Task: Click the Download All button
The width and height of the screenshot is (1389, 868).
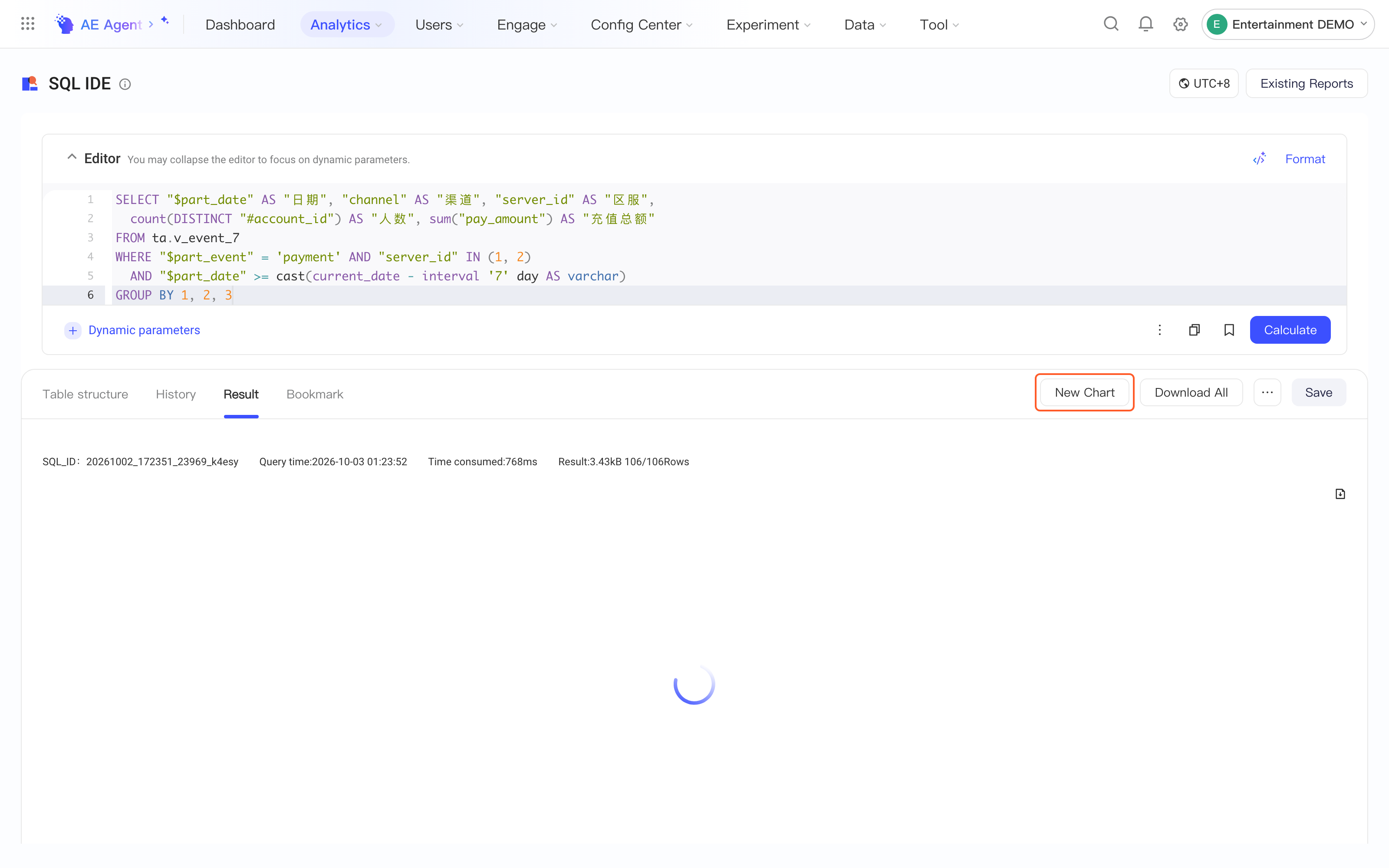Action: pyautogui.click(x=1191, y=393)
